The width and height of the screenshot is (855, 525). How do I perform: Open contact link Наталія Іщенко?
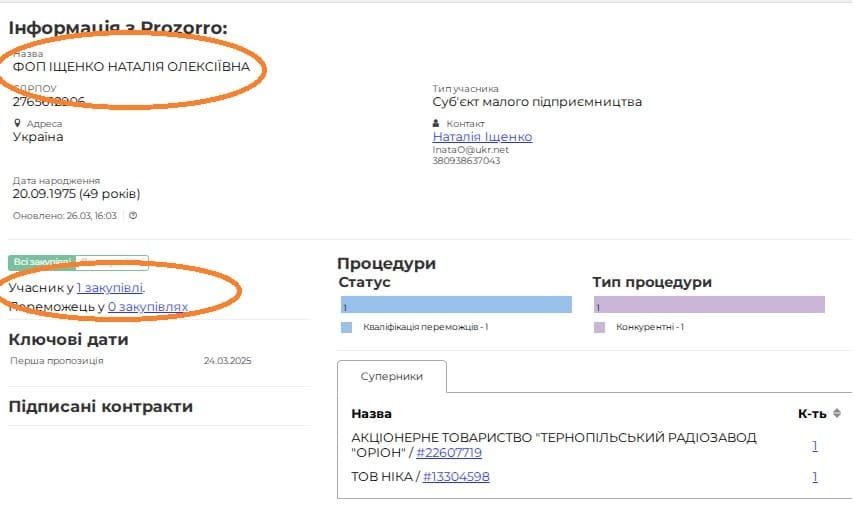482,137
